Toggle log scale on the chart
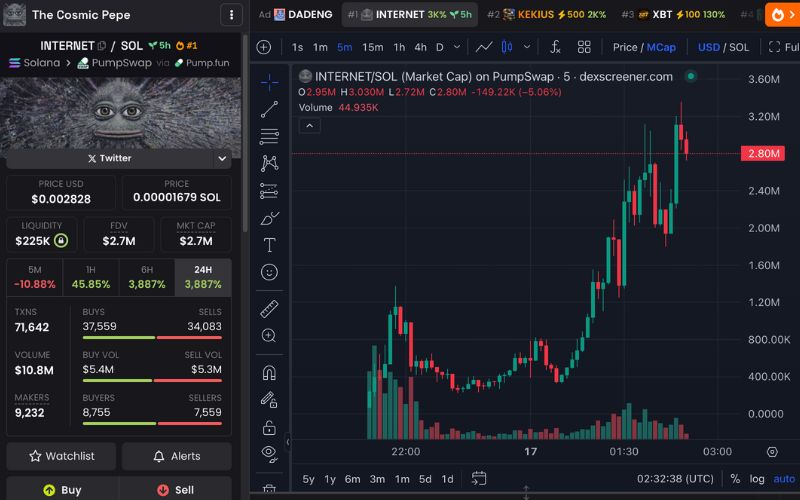The height and width of the screenshot is (500, 800). tap(757, 479)
